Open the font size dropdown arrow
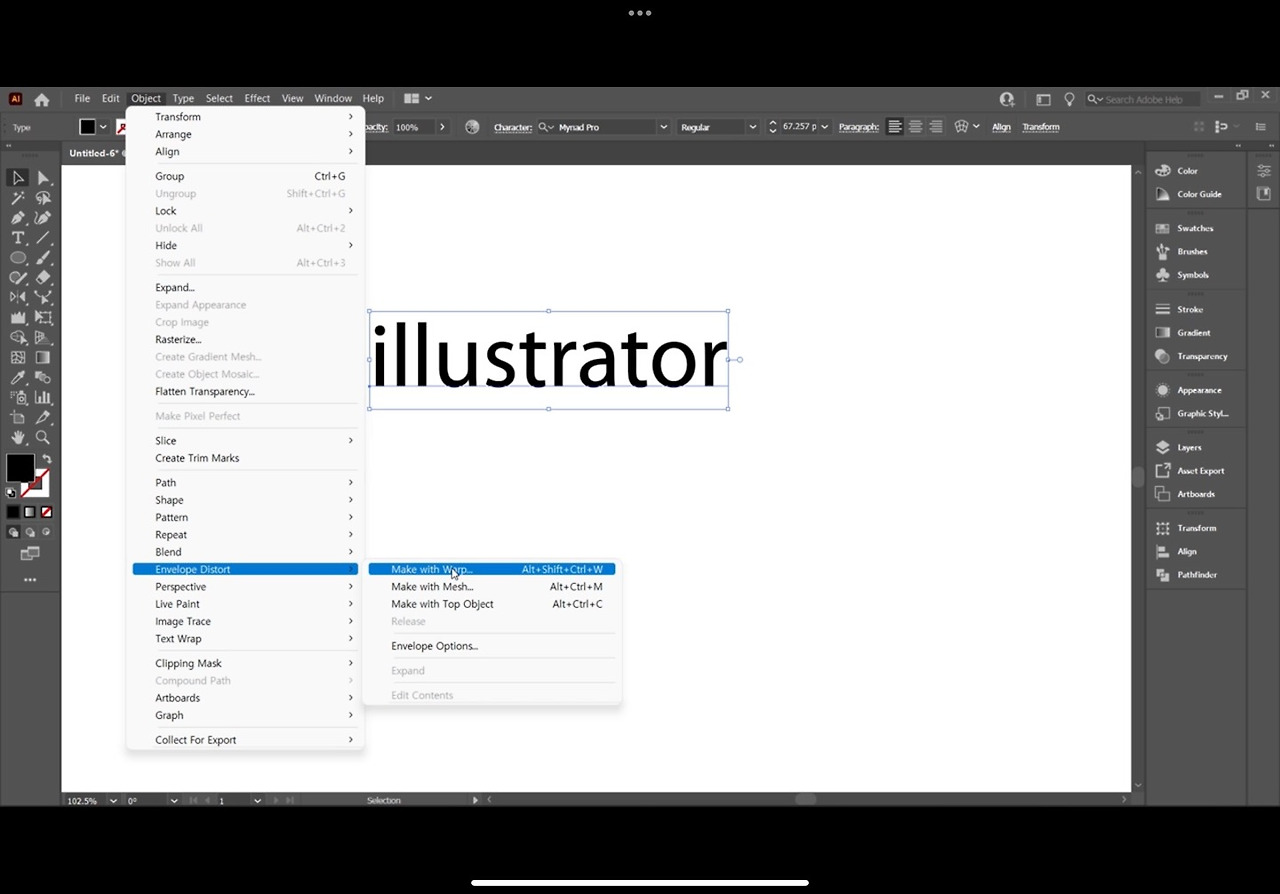This screenshot has height=894, width=1280. [x=824, y=127]
